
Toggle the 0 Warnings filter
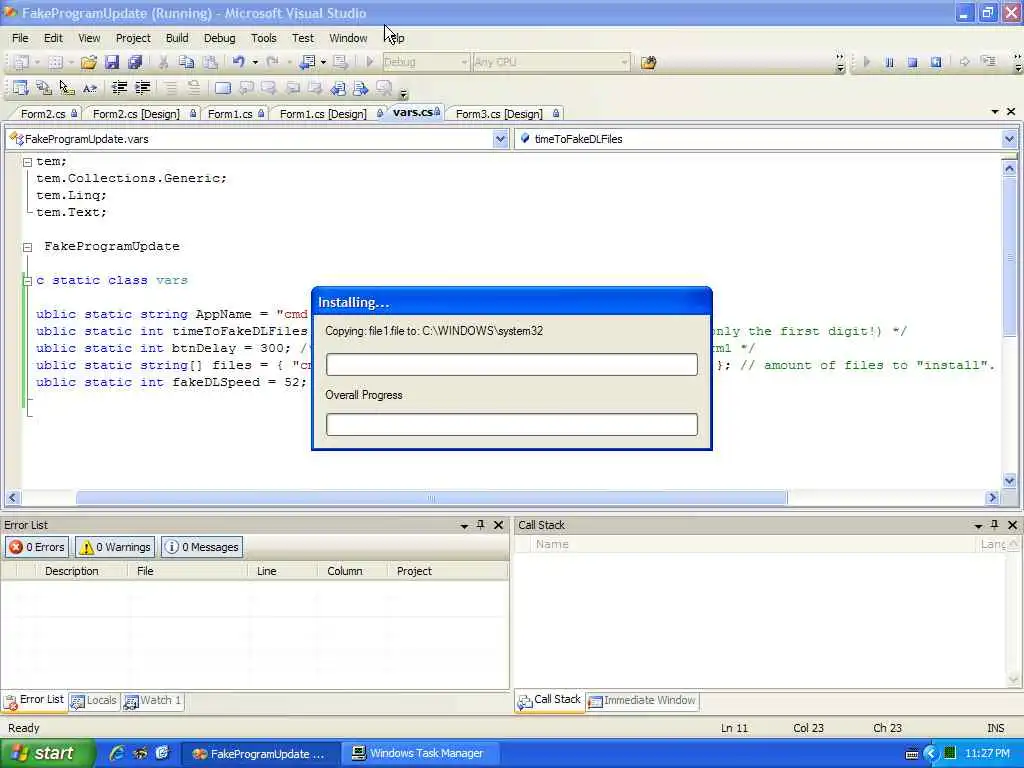(115, 547)
